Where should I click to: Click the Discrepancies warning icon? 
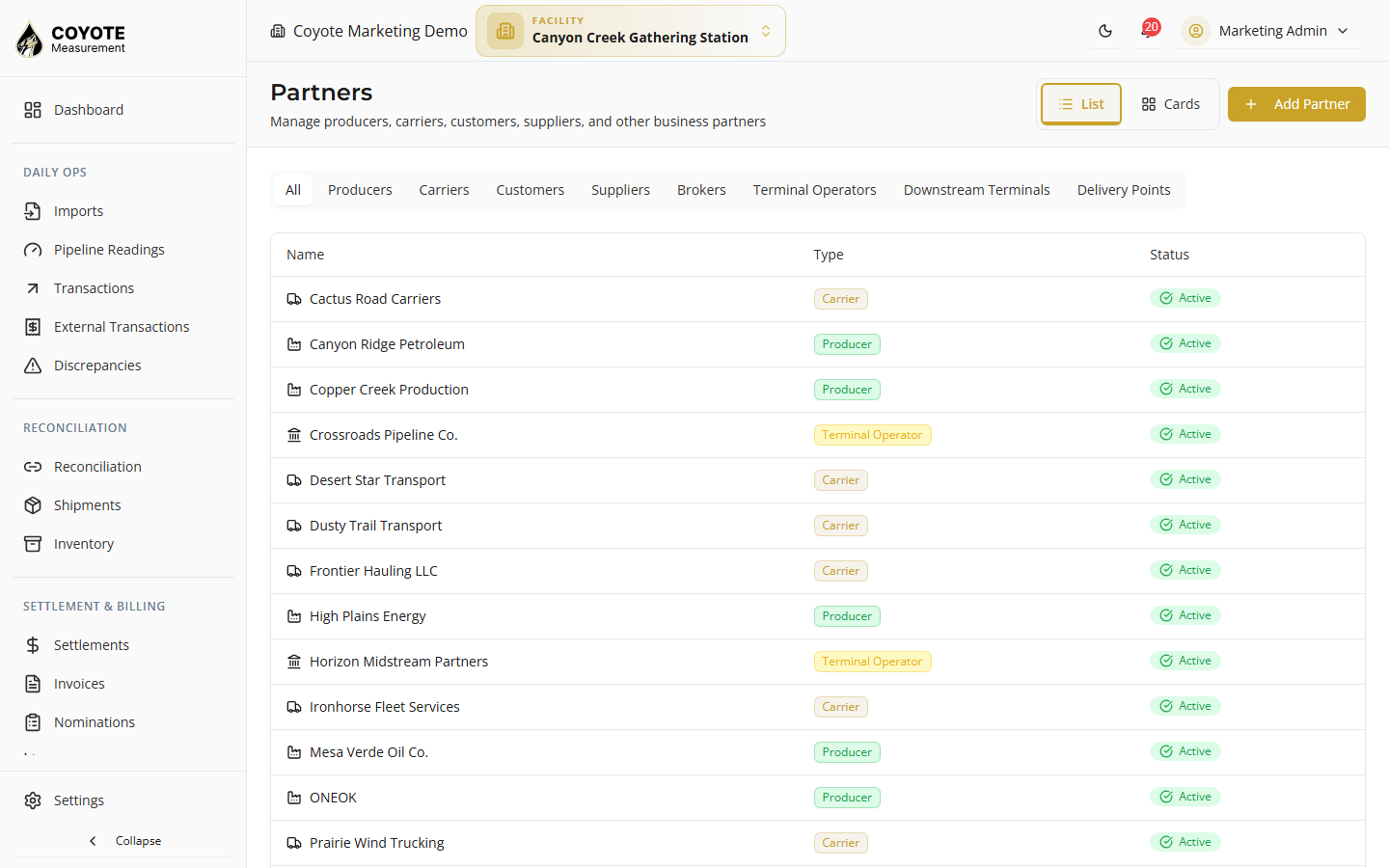[x=33, y=366]
